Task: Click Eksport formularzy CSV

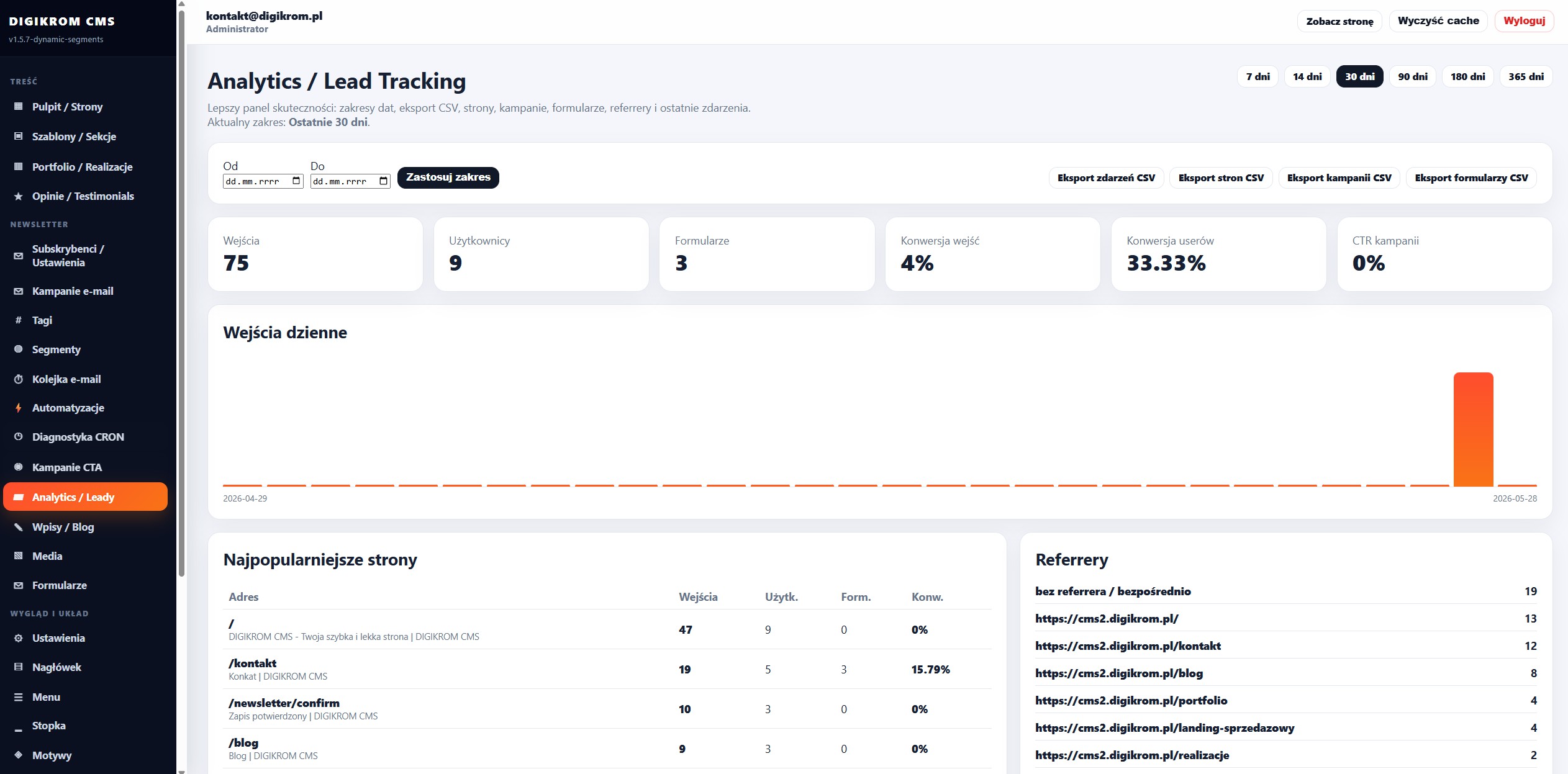Action: tap(1471, 178)
